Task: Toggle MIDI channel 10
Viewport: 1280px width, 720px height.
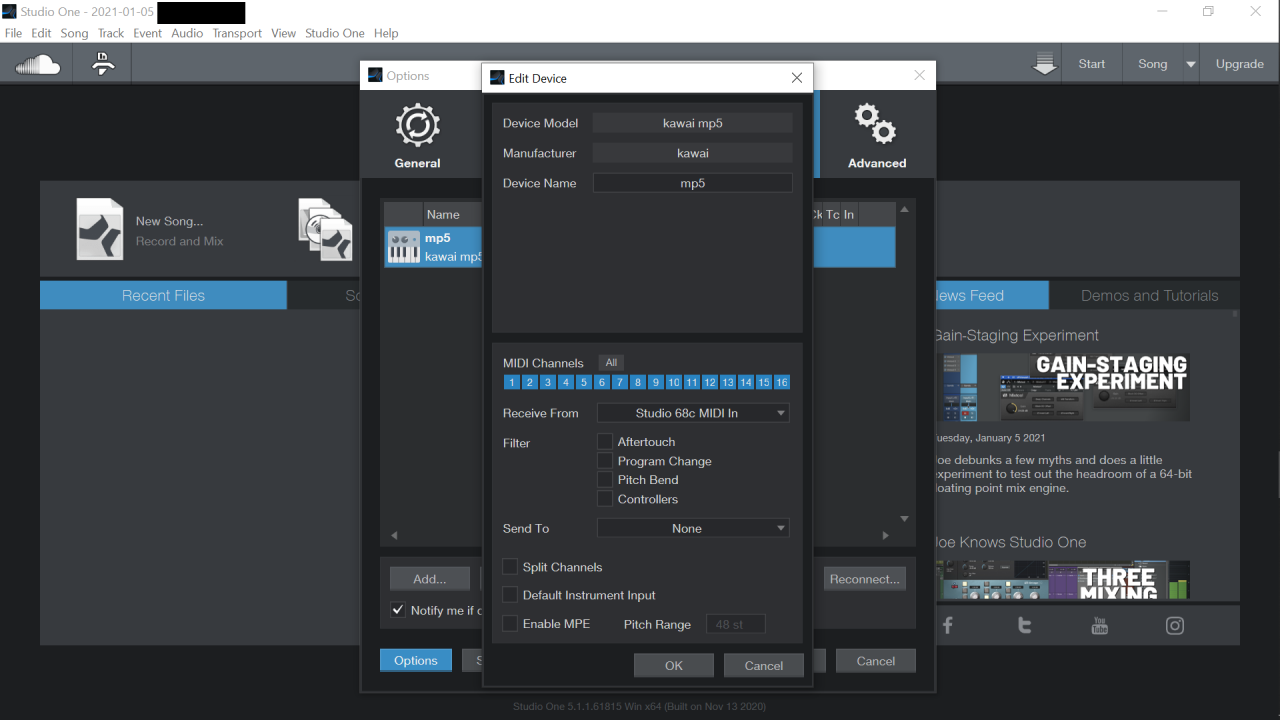Action: [x=674, y=382]
